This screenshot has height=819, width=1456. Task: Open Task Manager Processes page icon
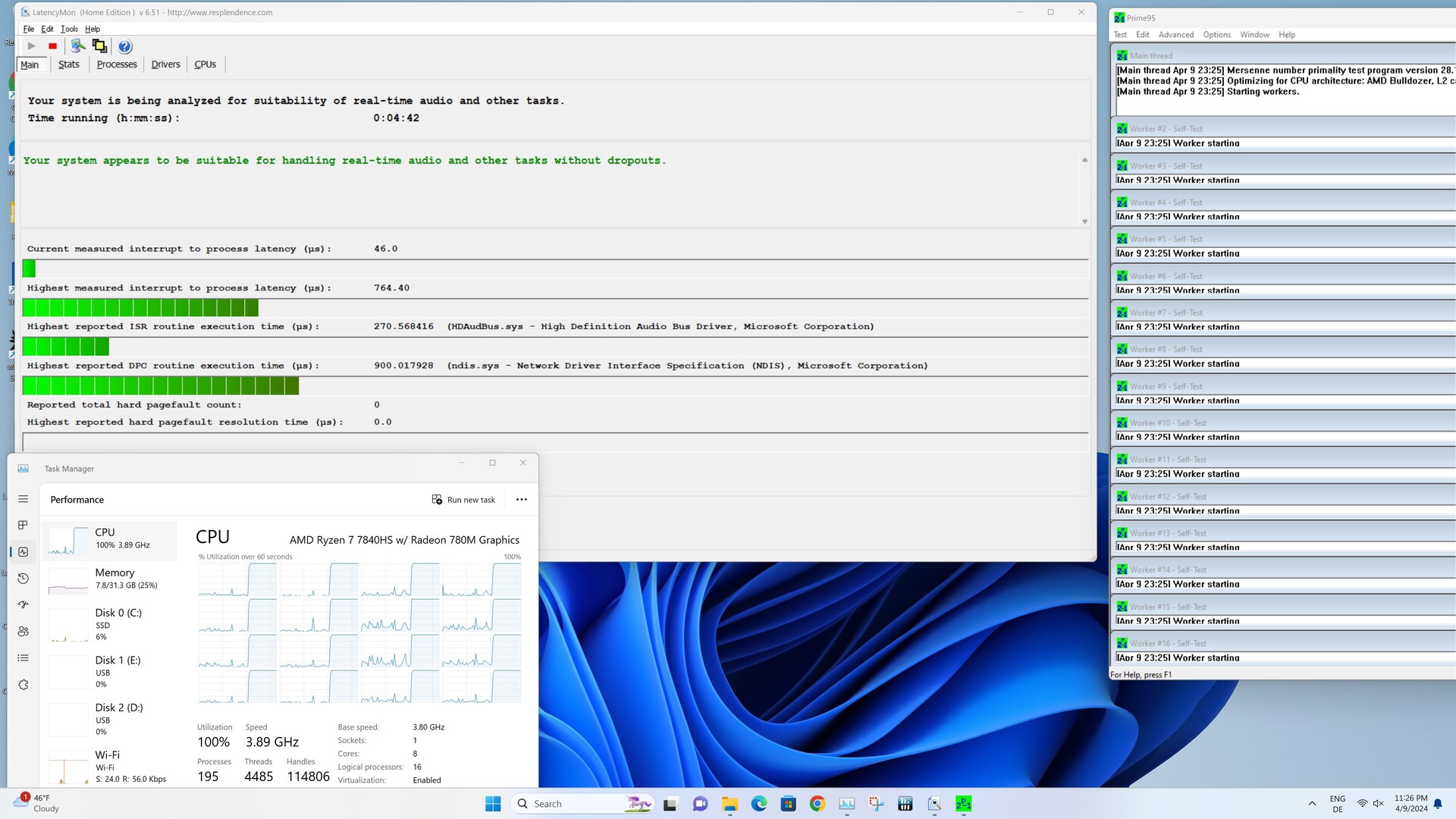tap(23, 525)
